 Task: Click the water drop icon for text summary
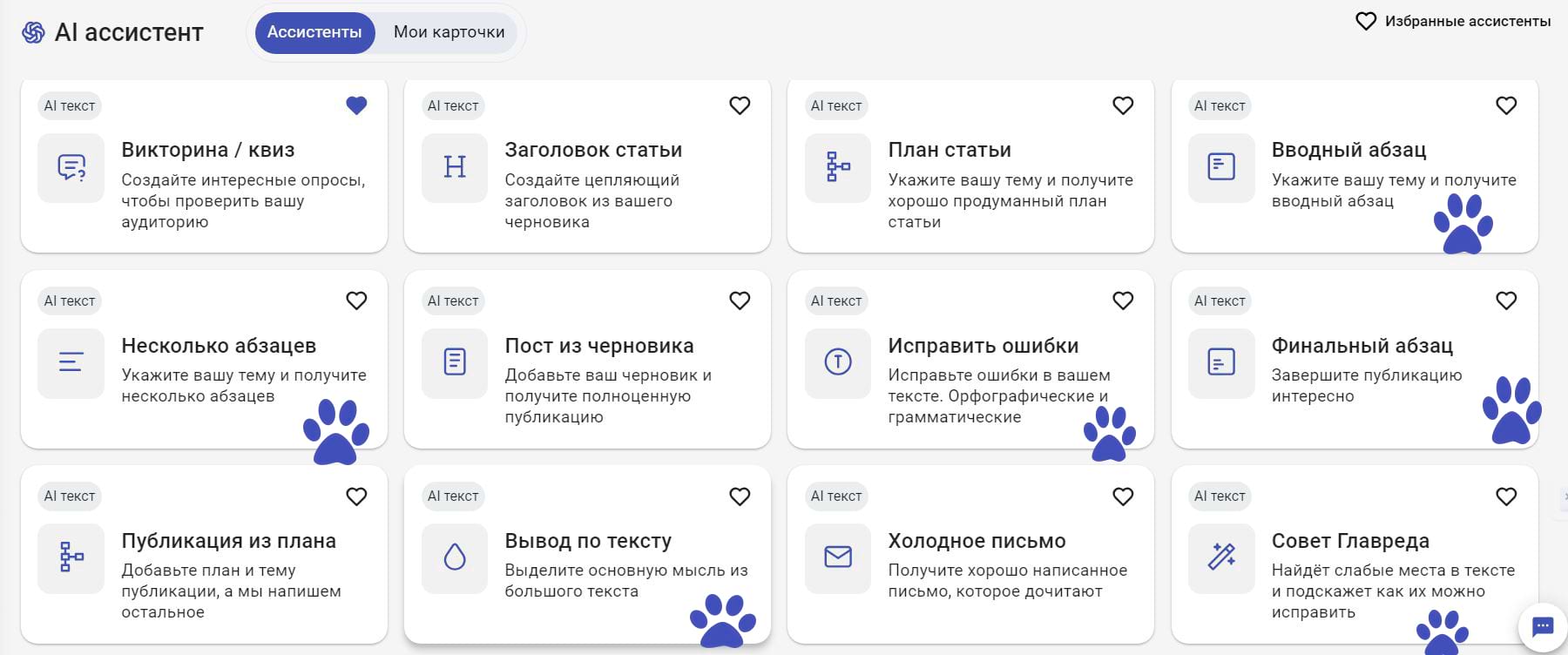455,557
